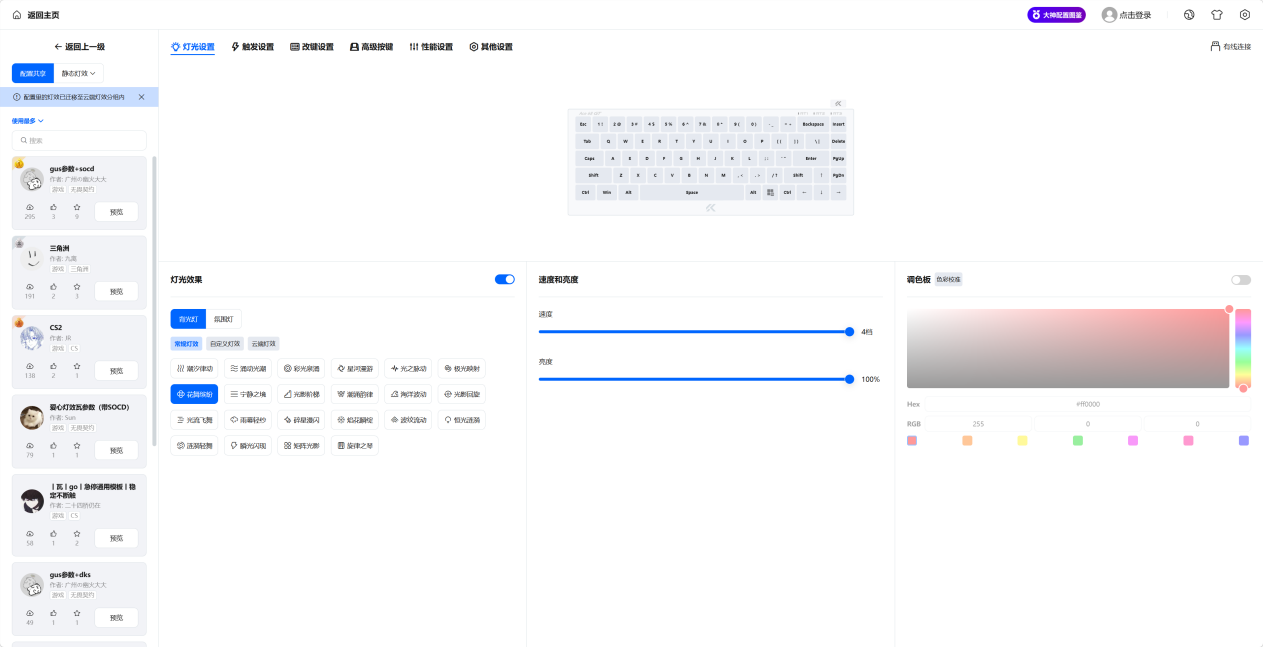Download the CS2 config via cloud icon
The height and width of the screenshot is (647, 1263).
coord(30,365)
